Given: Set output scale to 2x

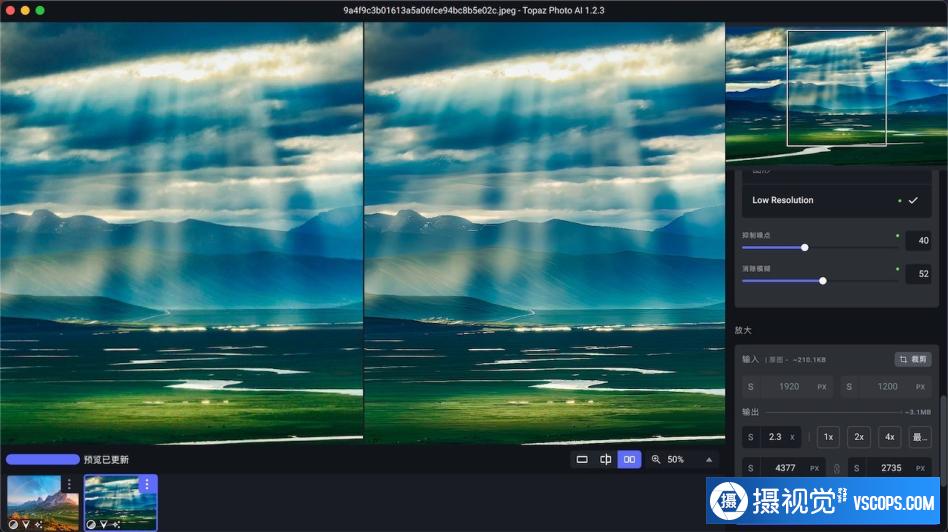Looking at the screenshot, I should [859, 436].
